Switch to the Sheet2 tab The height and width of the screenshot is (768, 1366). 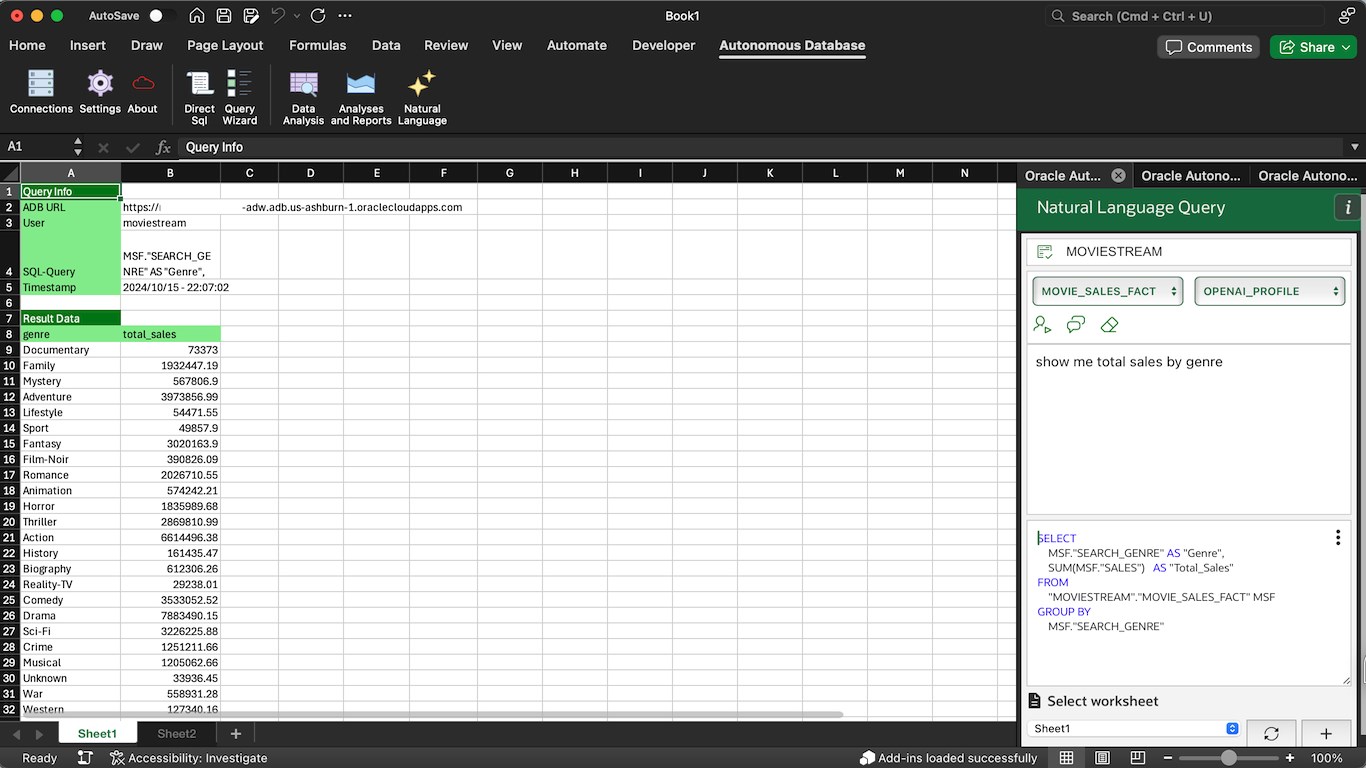pos(177,734)
